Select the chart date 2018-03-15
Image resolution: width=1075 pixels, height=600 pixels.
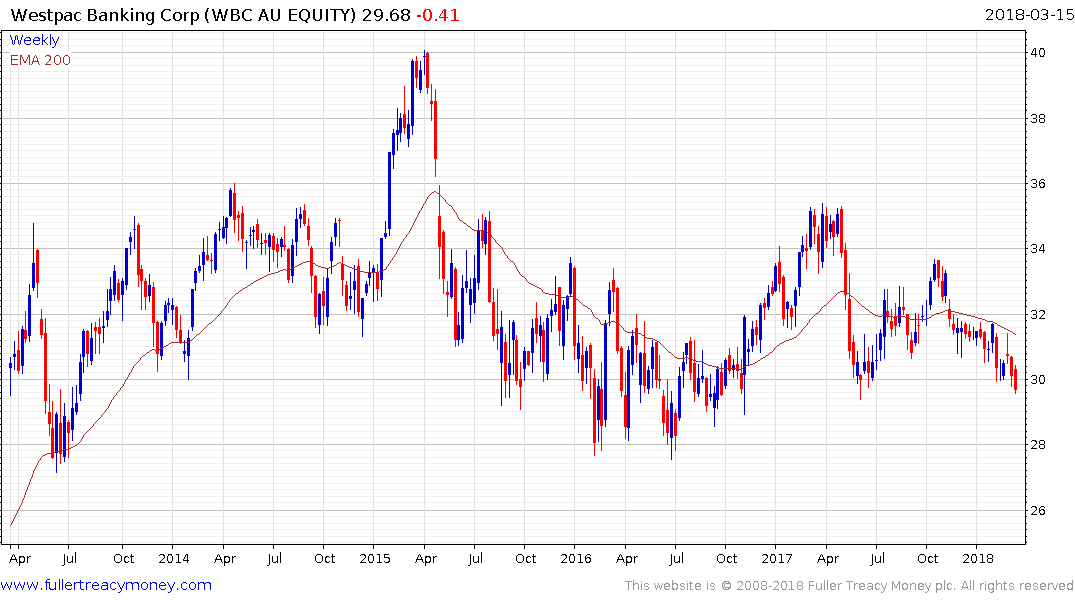pos(1029,15)
